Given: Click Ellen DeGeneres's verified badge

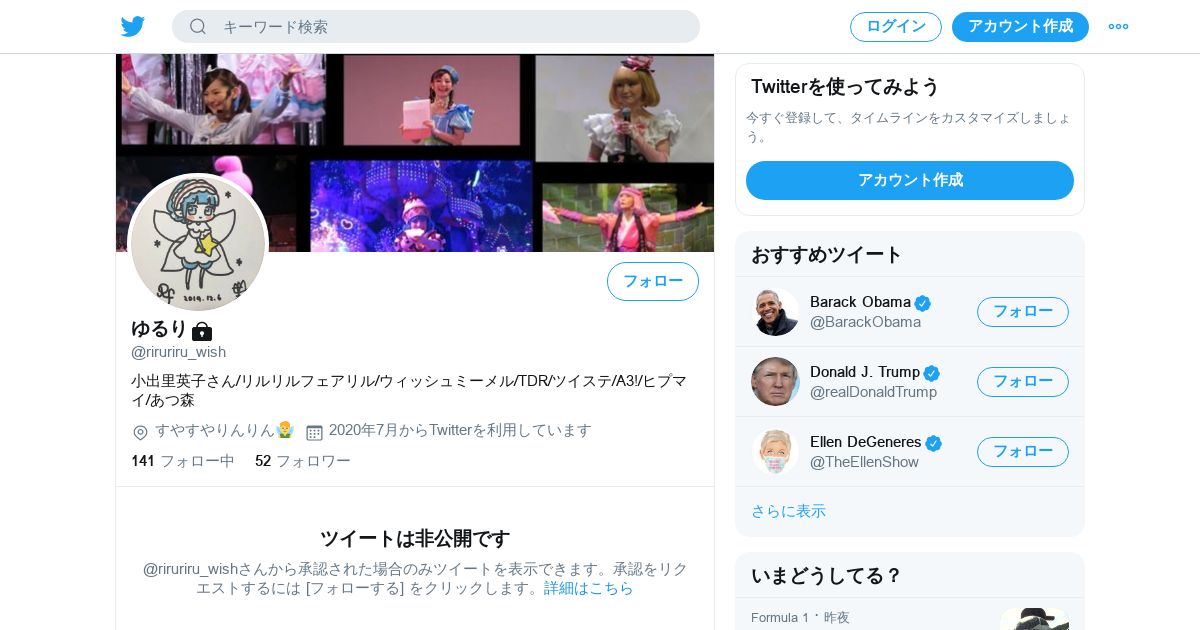Looking at the screenshot, I should [934, 443].
